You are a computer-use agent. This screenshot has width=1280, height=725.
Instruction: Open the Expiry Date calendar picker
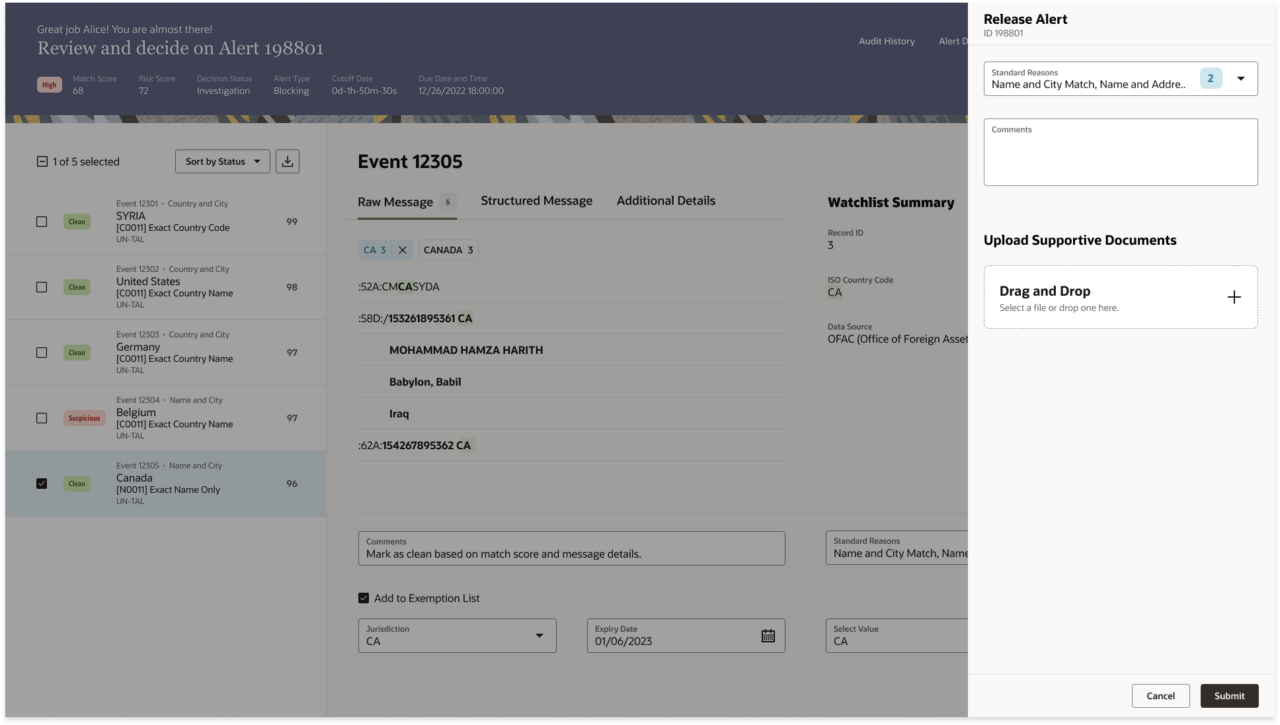(768, 636)
